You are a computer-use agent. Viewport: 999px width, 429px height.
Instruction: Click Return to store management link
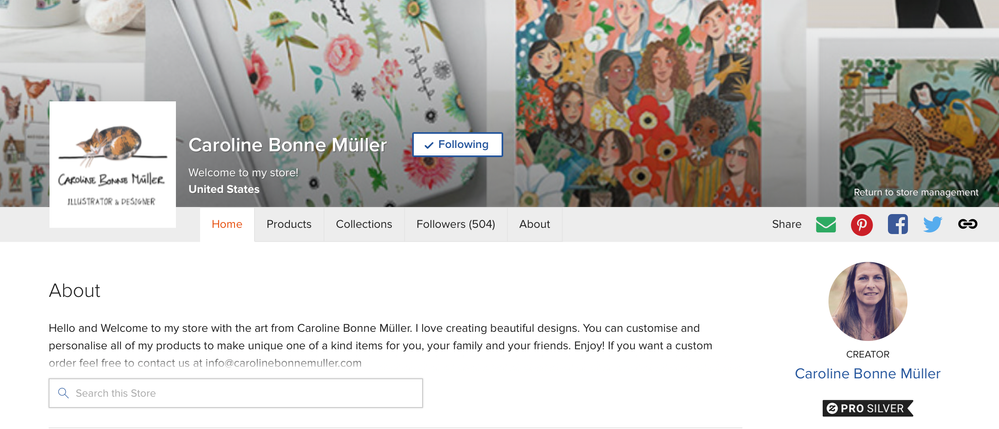click(916, 192)
